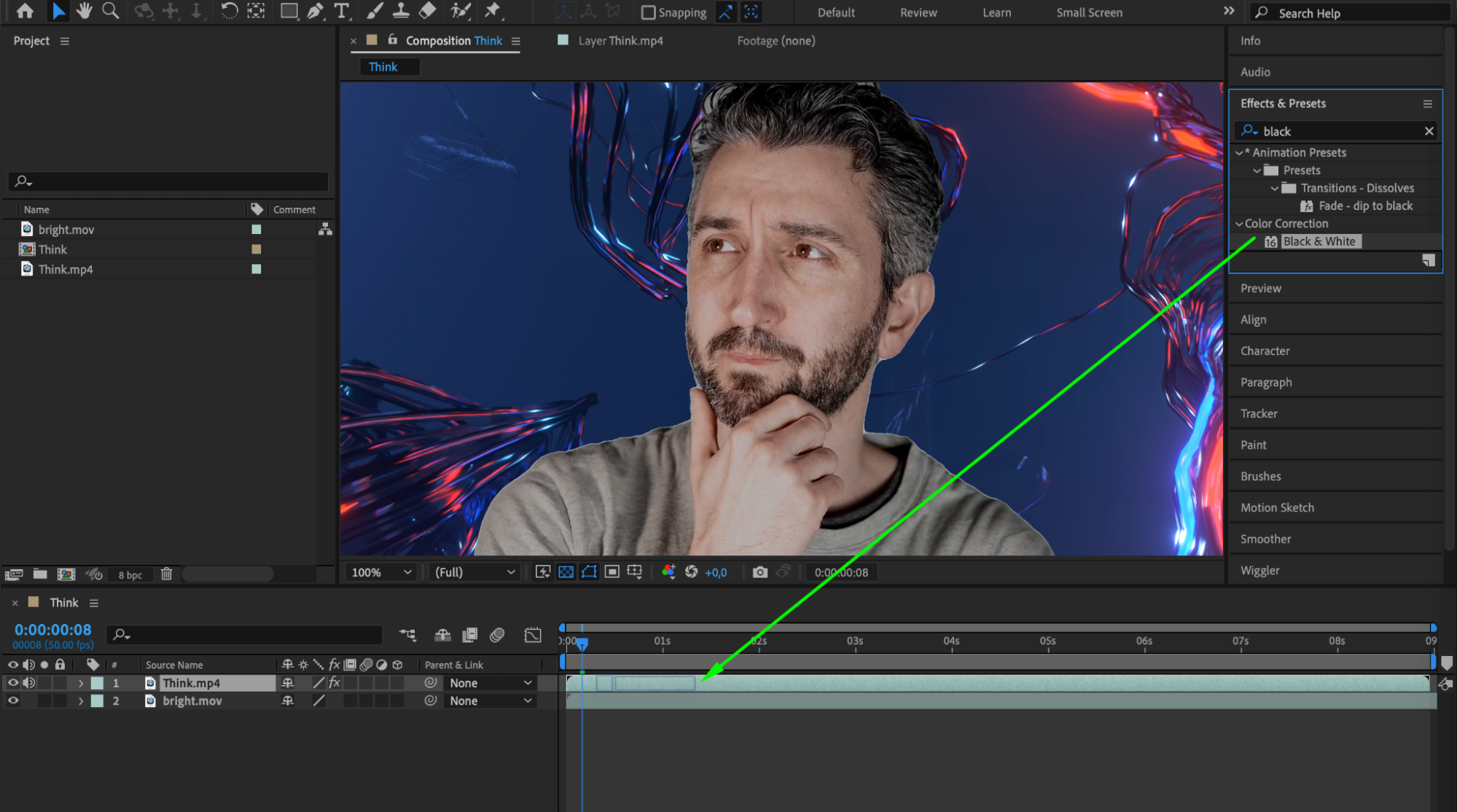The image size is (1457, 812).
Task: Select the Eraser tool
Action: click(428, 11)
